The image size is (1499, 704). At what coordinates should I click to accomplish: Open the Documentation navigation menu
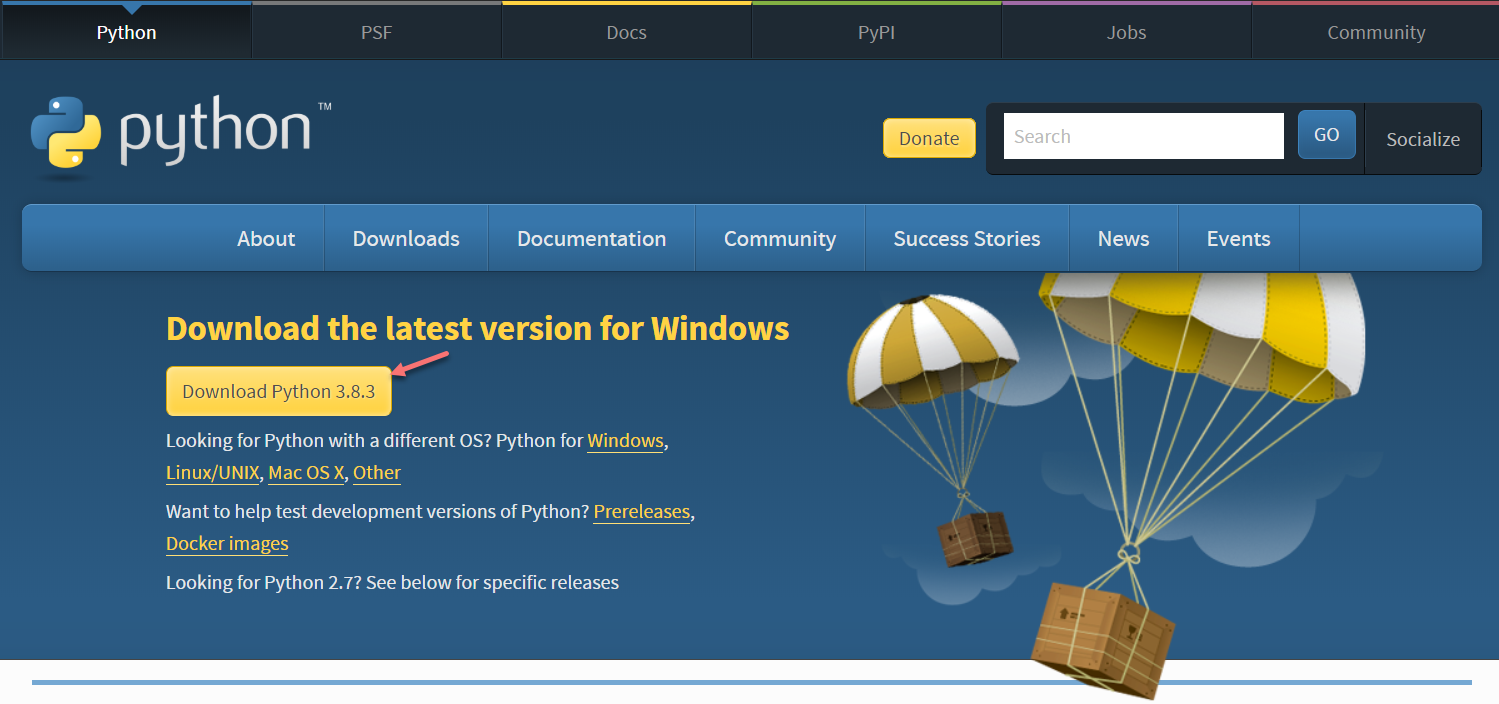click(591, 238)
